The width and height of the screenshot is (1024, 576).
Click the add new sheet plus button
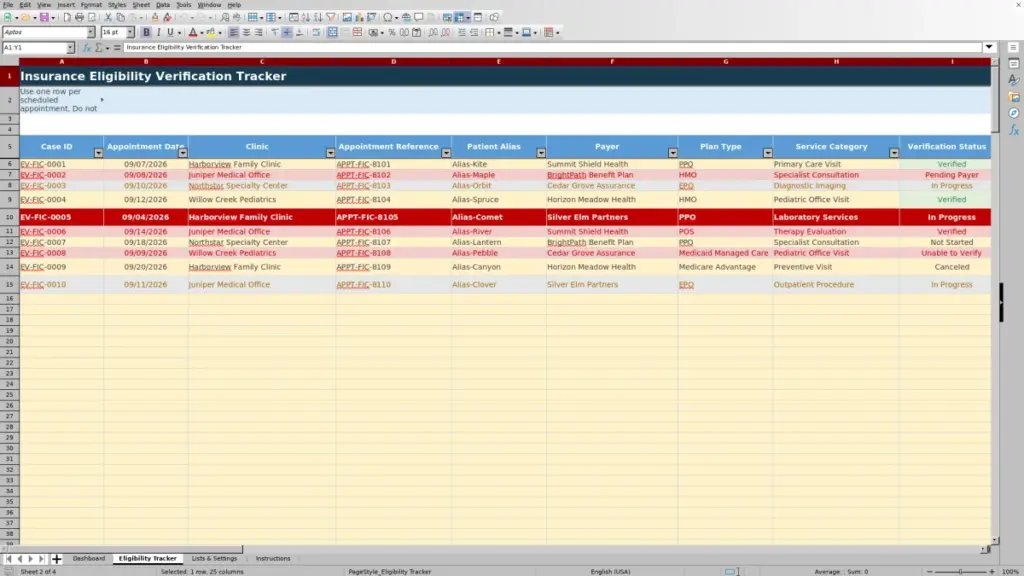[56, 558]
